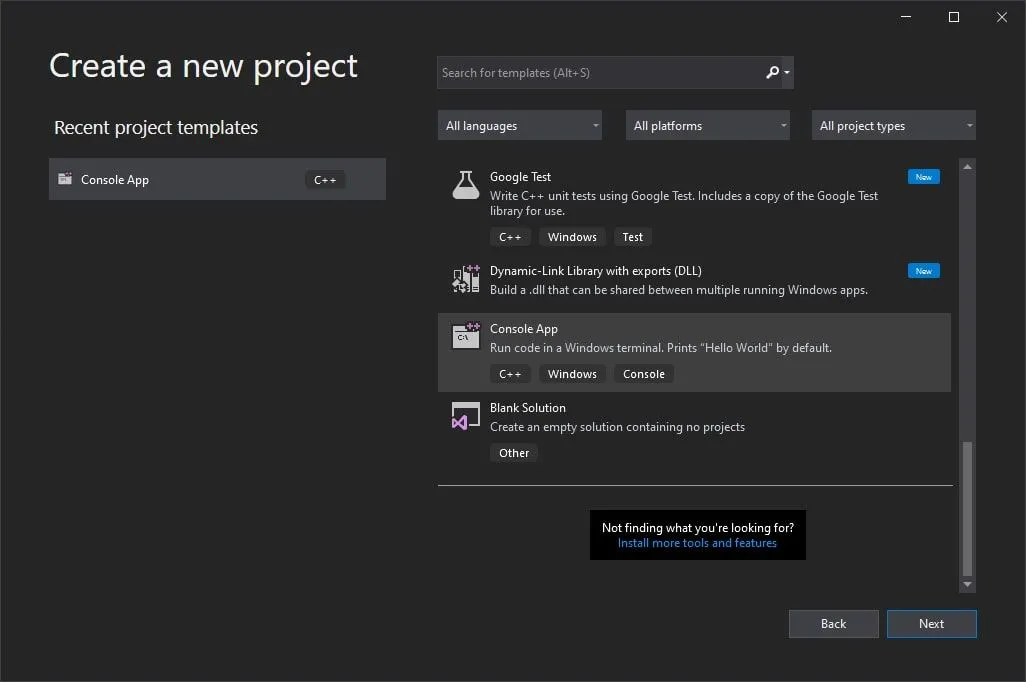Click the Test tag under Google Test

633,236
